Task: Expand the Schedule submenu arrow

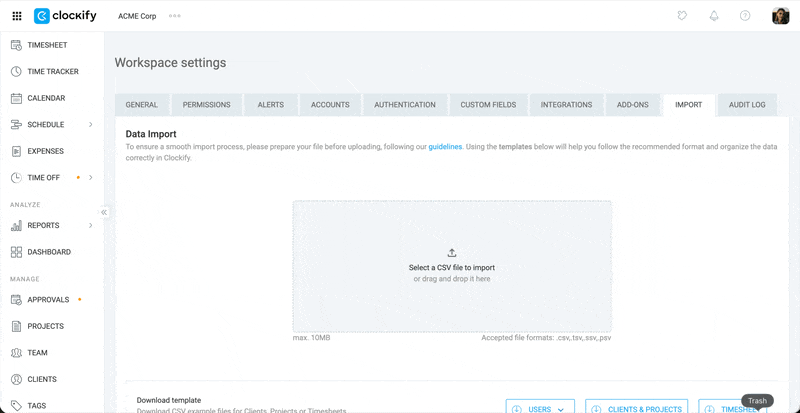Action: coord(91,125)
